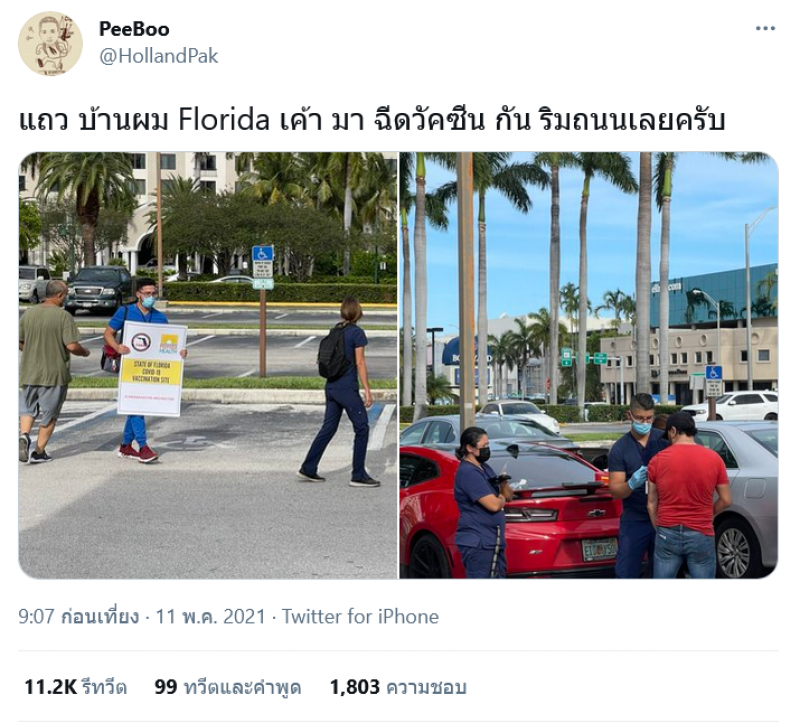Click the ความชอบ likes label

click(426, 687)
